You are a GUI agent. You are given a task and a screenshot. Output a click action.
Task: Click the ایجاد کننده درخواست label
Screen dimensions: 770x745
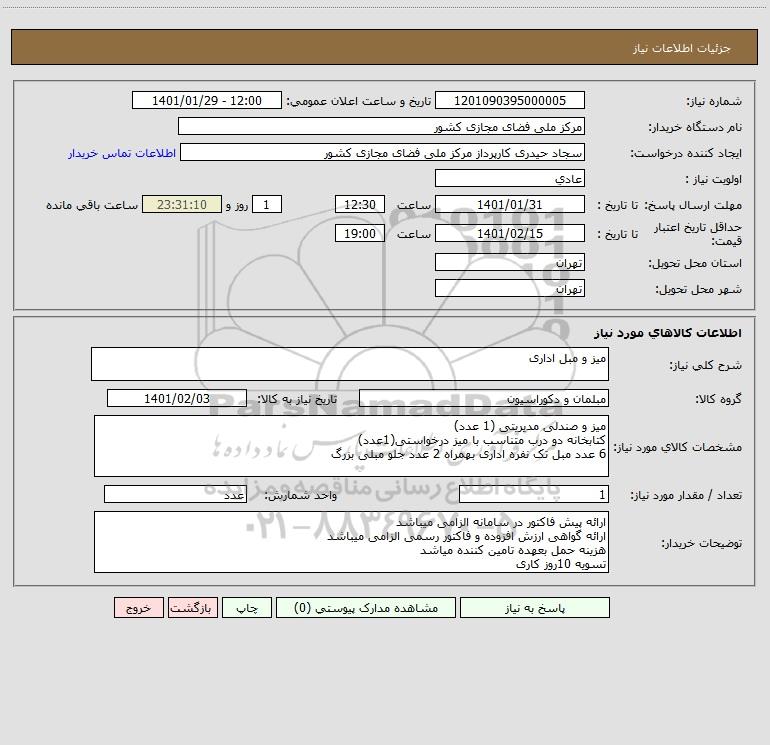(x=686, y=154)
